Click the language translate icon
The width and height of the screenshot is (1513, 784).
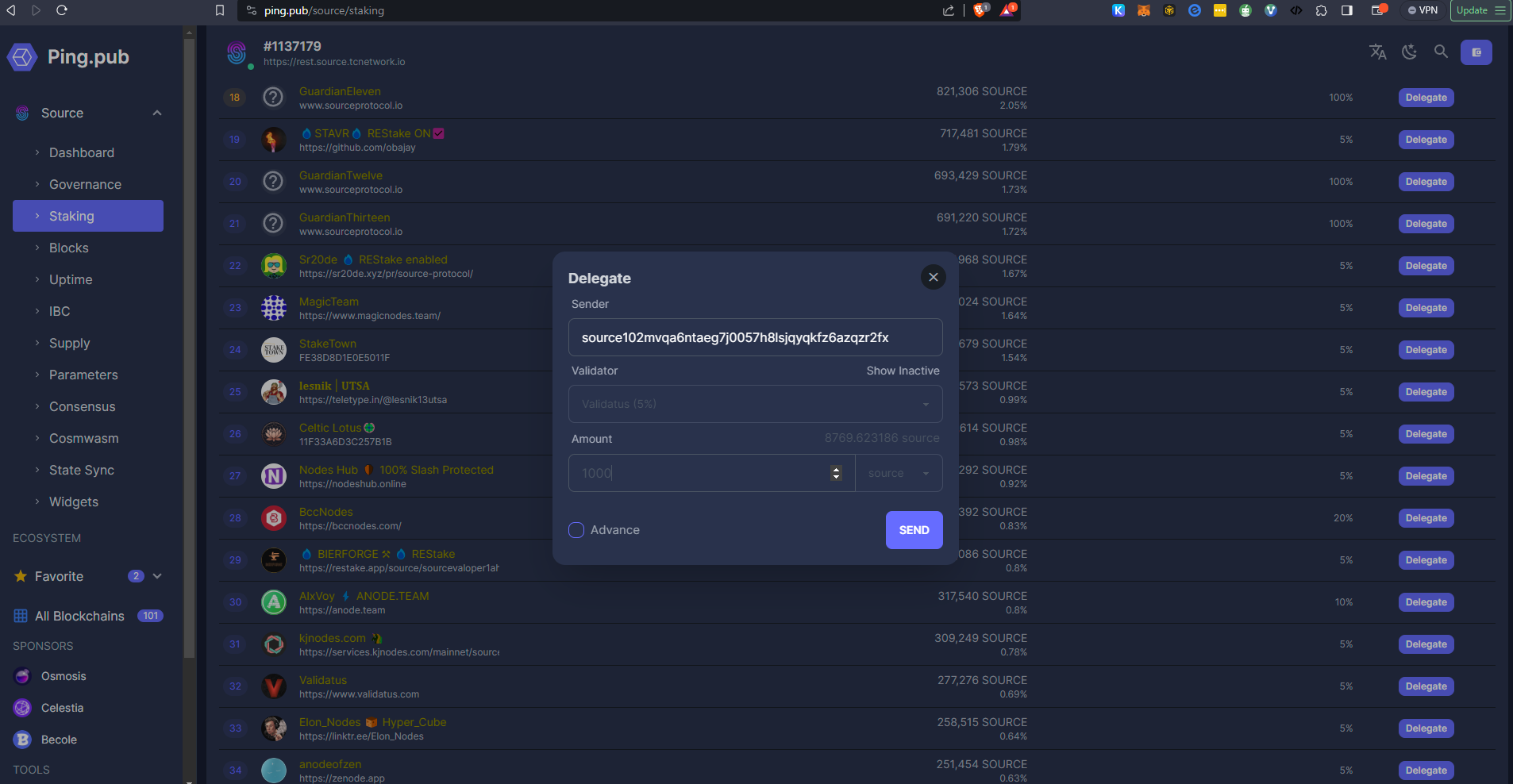1377,52
